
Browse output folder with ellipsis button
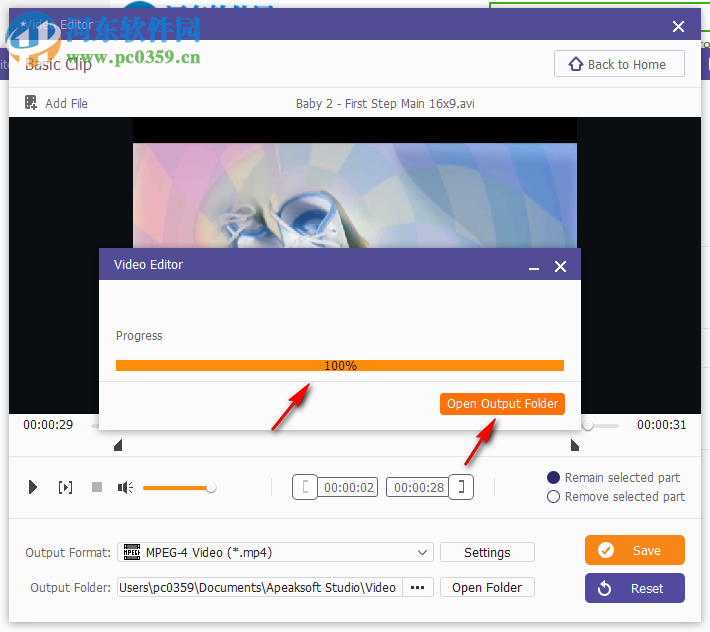[417, 588]
